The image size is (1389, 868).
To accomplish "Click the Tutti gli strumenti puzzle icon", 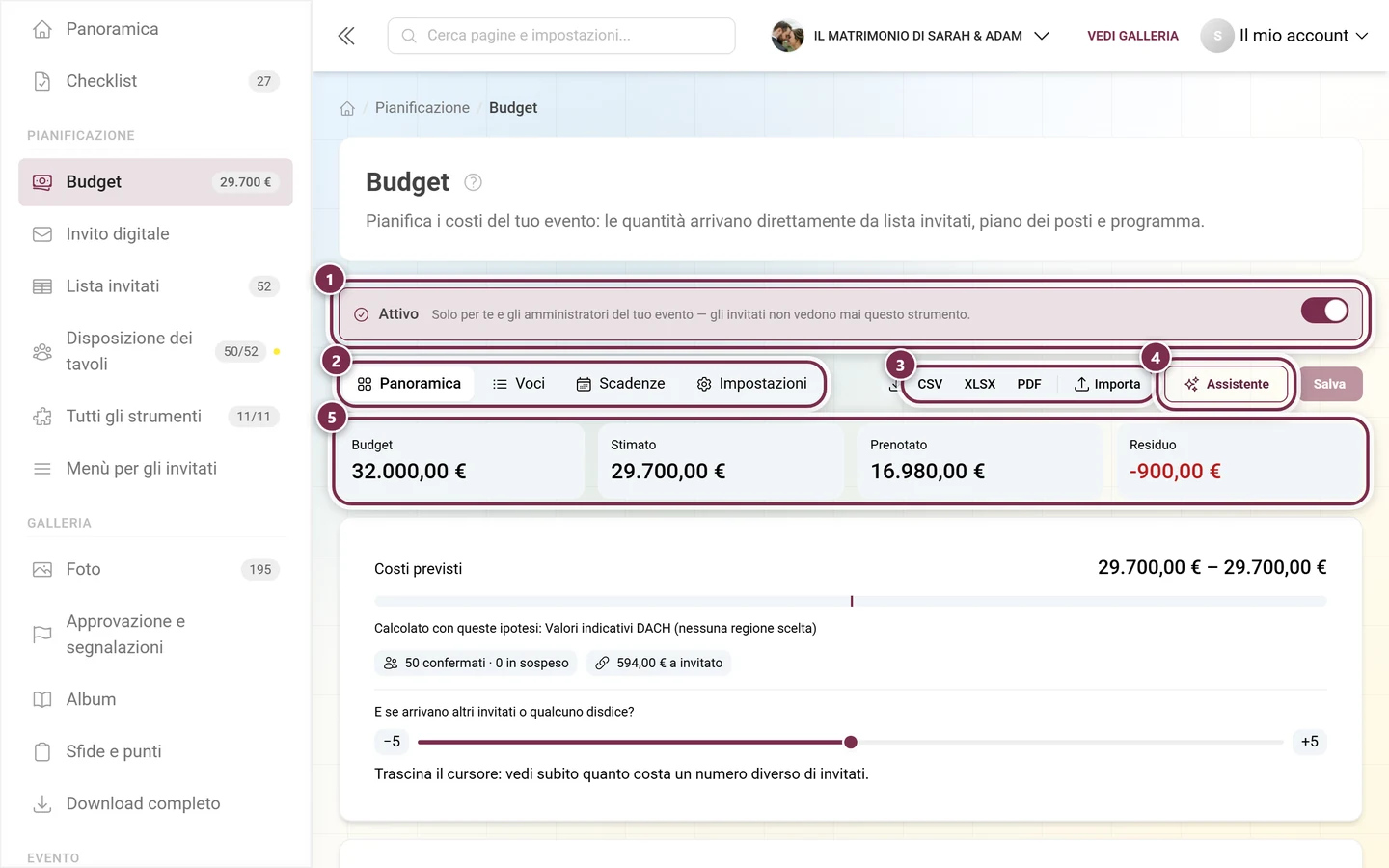I will (x=42, y=417).
